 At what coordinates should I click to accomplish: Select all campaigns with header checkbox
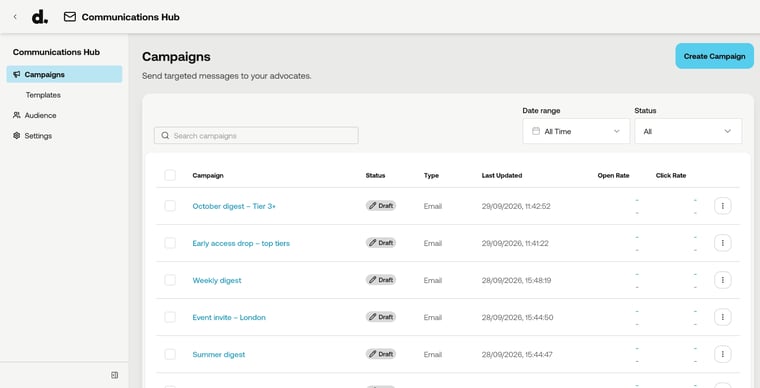tap(170, 175)
